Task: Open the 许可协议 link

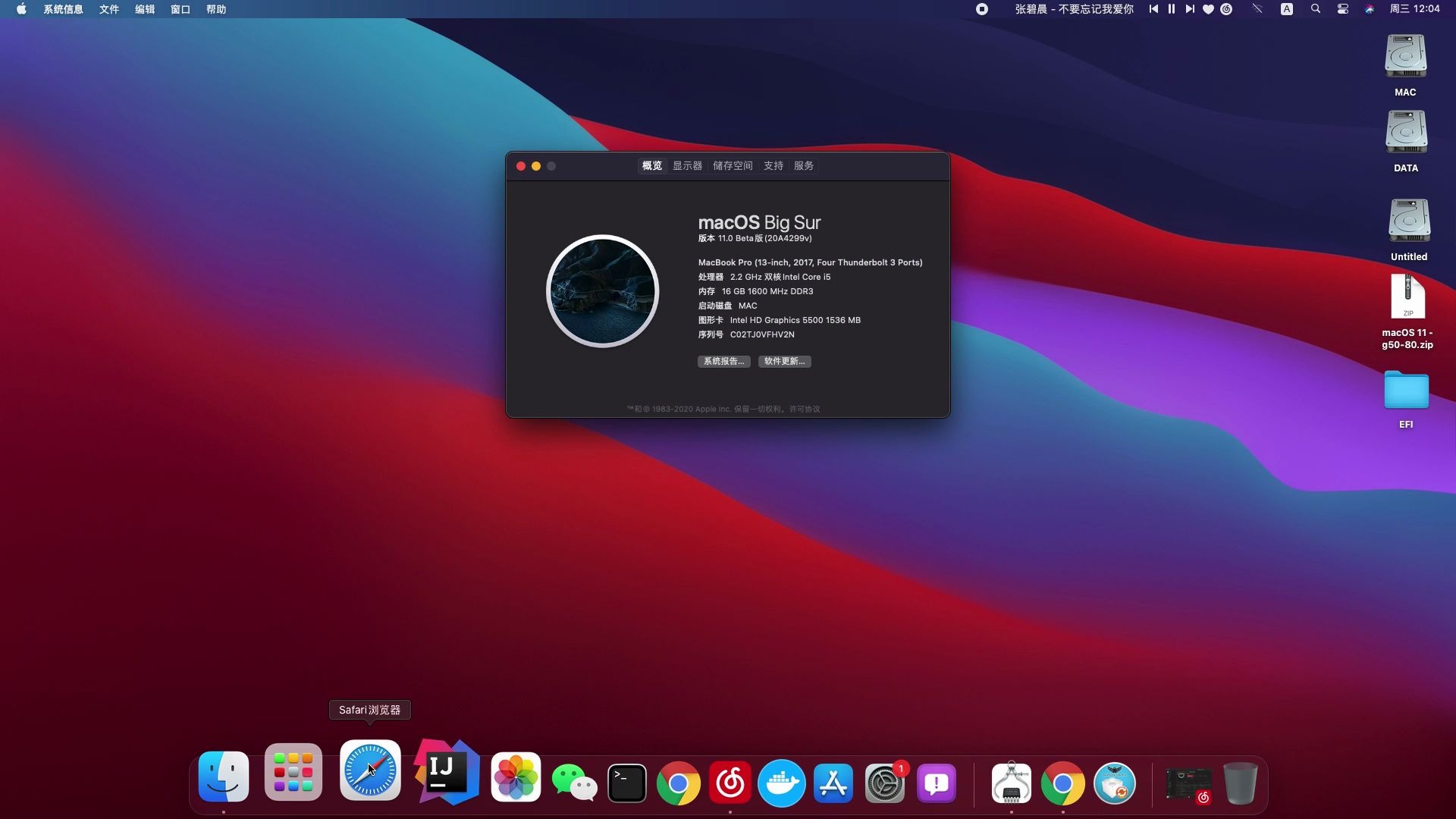Action: tap(805, 409)
